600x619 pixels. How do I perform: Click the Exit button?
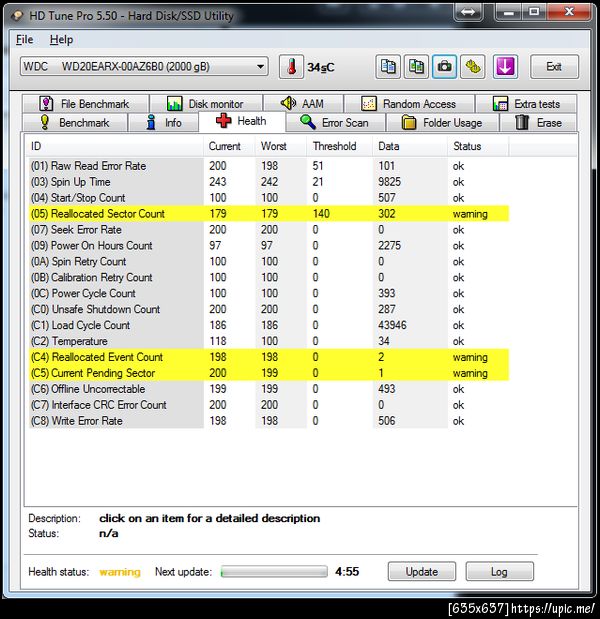[554, 67]
